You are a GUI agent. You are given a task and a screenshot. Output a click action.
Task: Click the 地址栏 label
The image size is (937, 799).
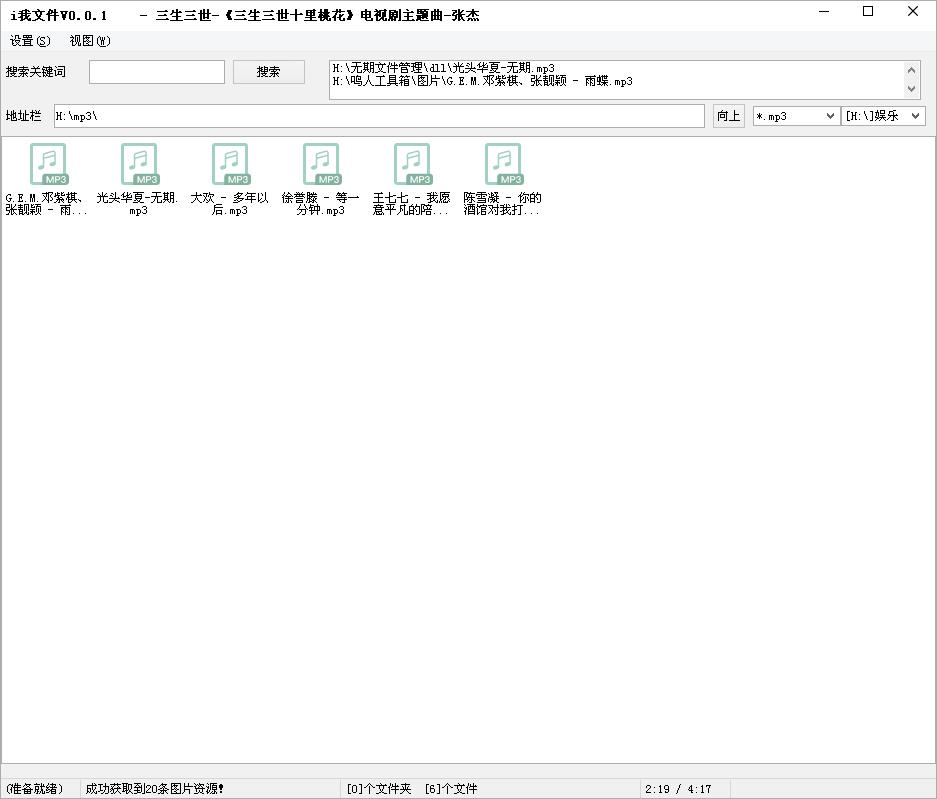coord(23,116)
